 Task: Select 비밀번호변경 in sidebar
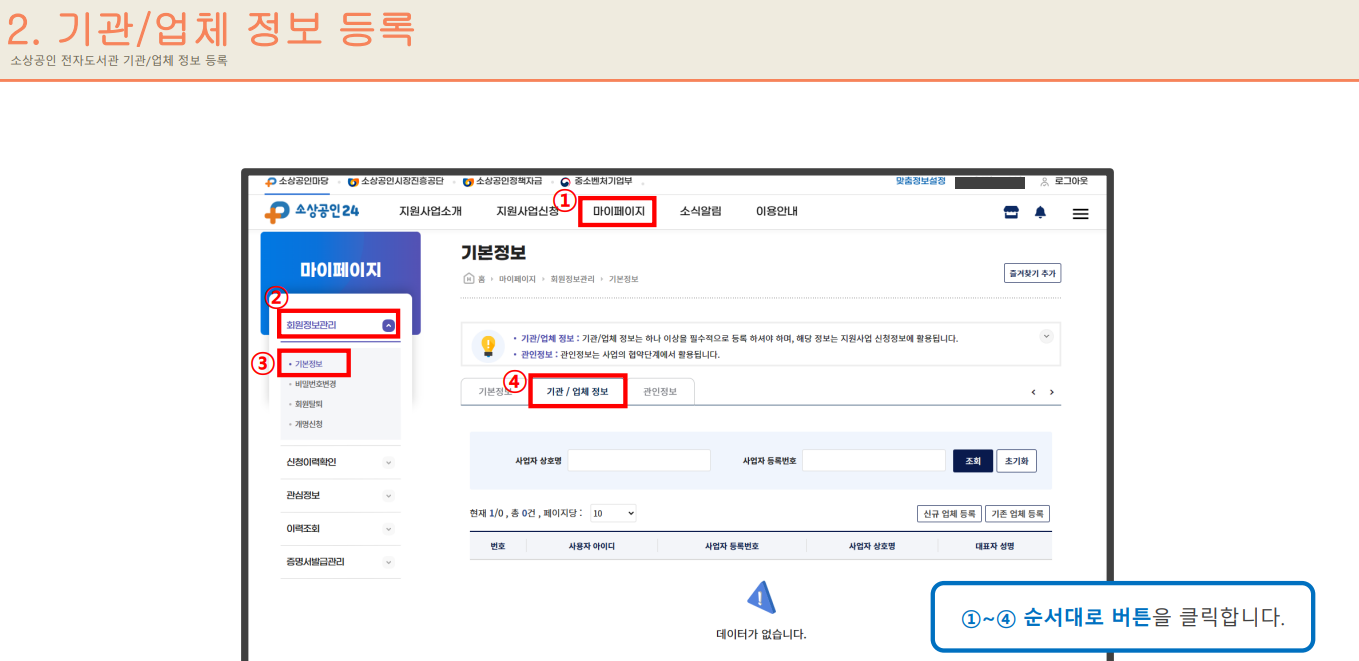pyautogui.click(x=314, y=384)
